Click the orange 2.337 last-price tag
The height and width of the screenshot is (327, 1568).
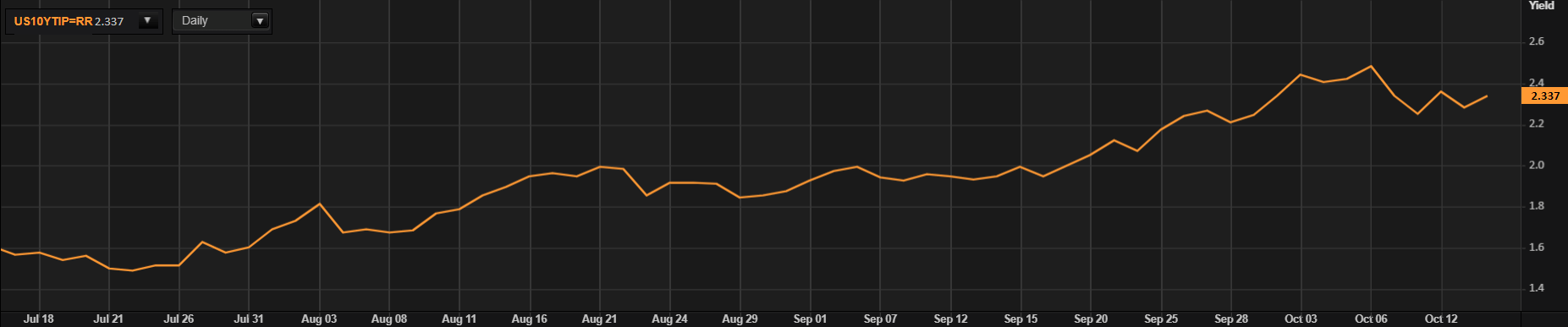(1544, 95)
